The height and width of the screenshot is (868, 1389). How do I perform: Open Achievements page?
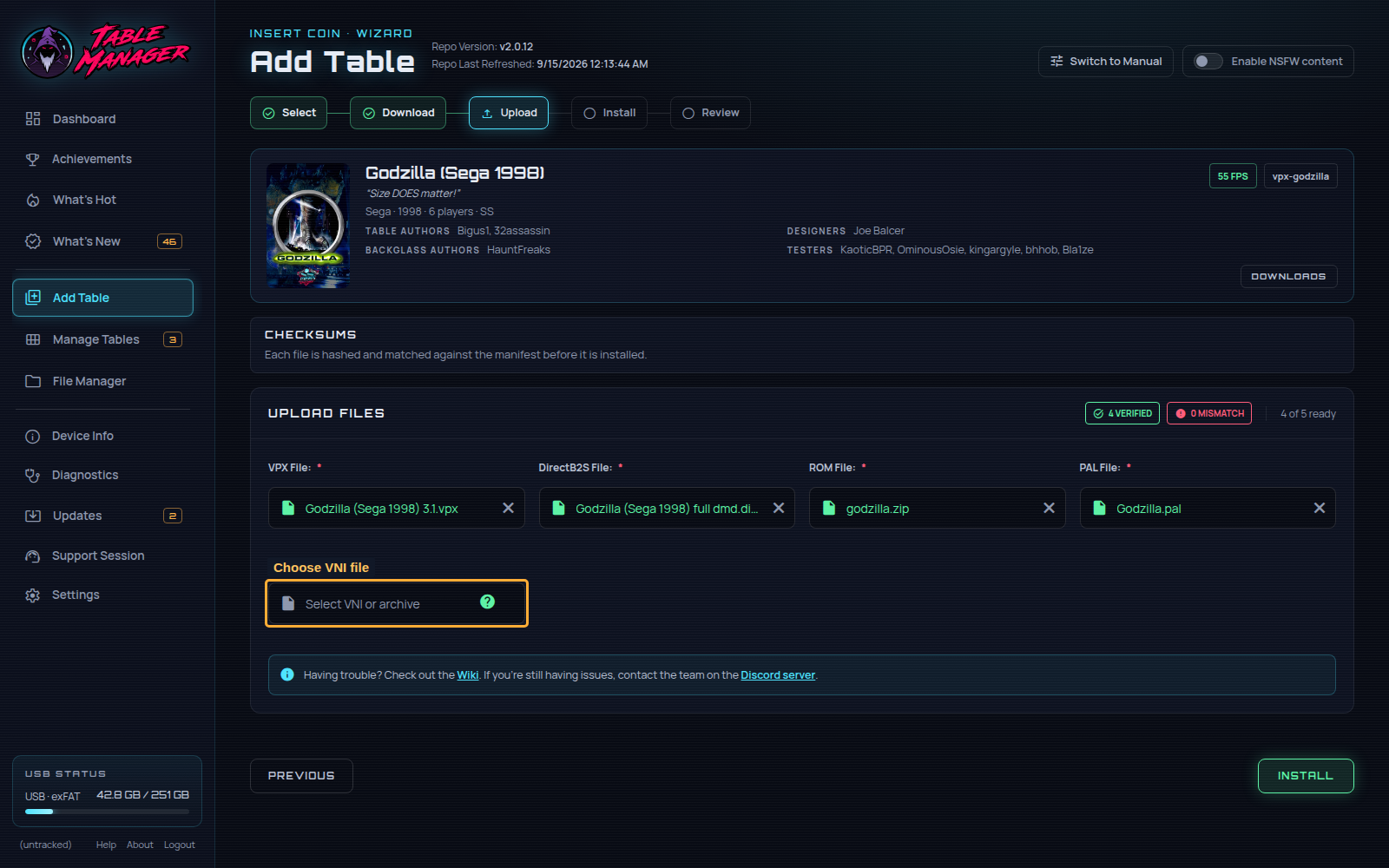(x=102, y=159)
